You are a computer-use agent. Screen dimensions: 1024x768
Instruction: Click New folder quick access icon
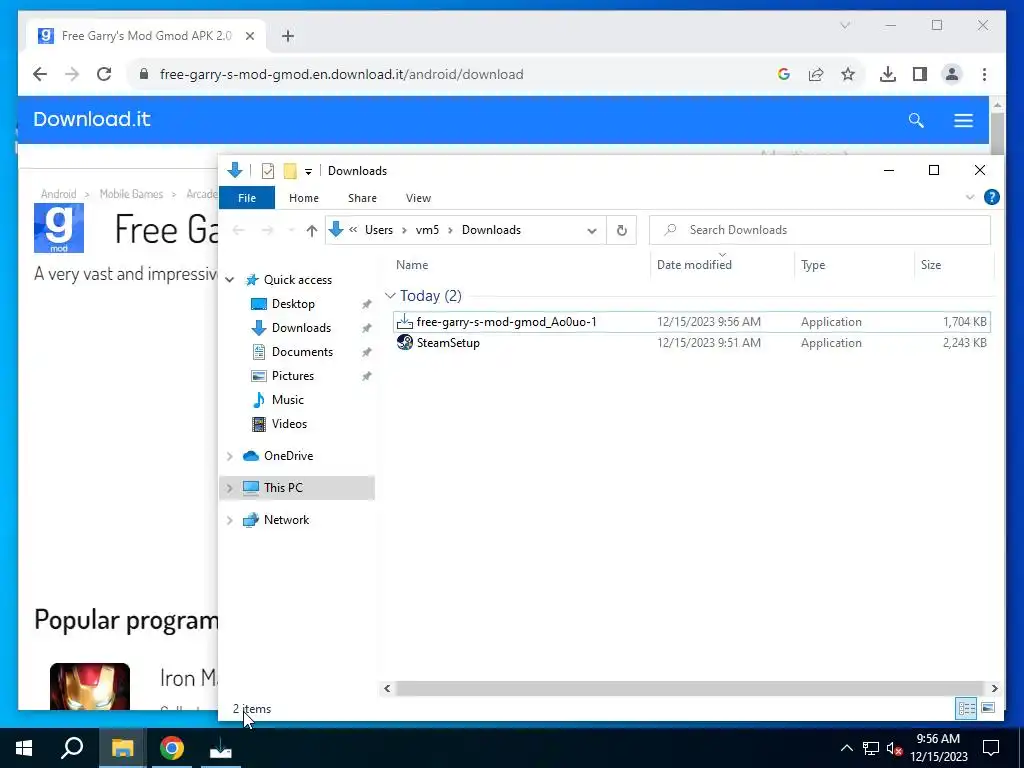(290, 171)
